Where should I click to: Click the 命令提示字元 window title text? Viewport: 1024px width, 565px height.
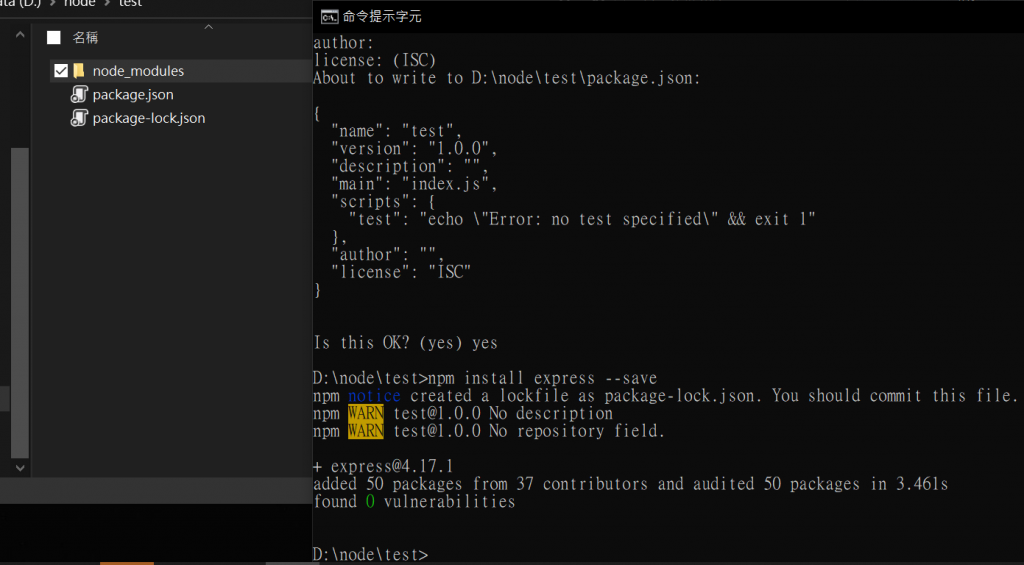pos(382,17)
